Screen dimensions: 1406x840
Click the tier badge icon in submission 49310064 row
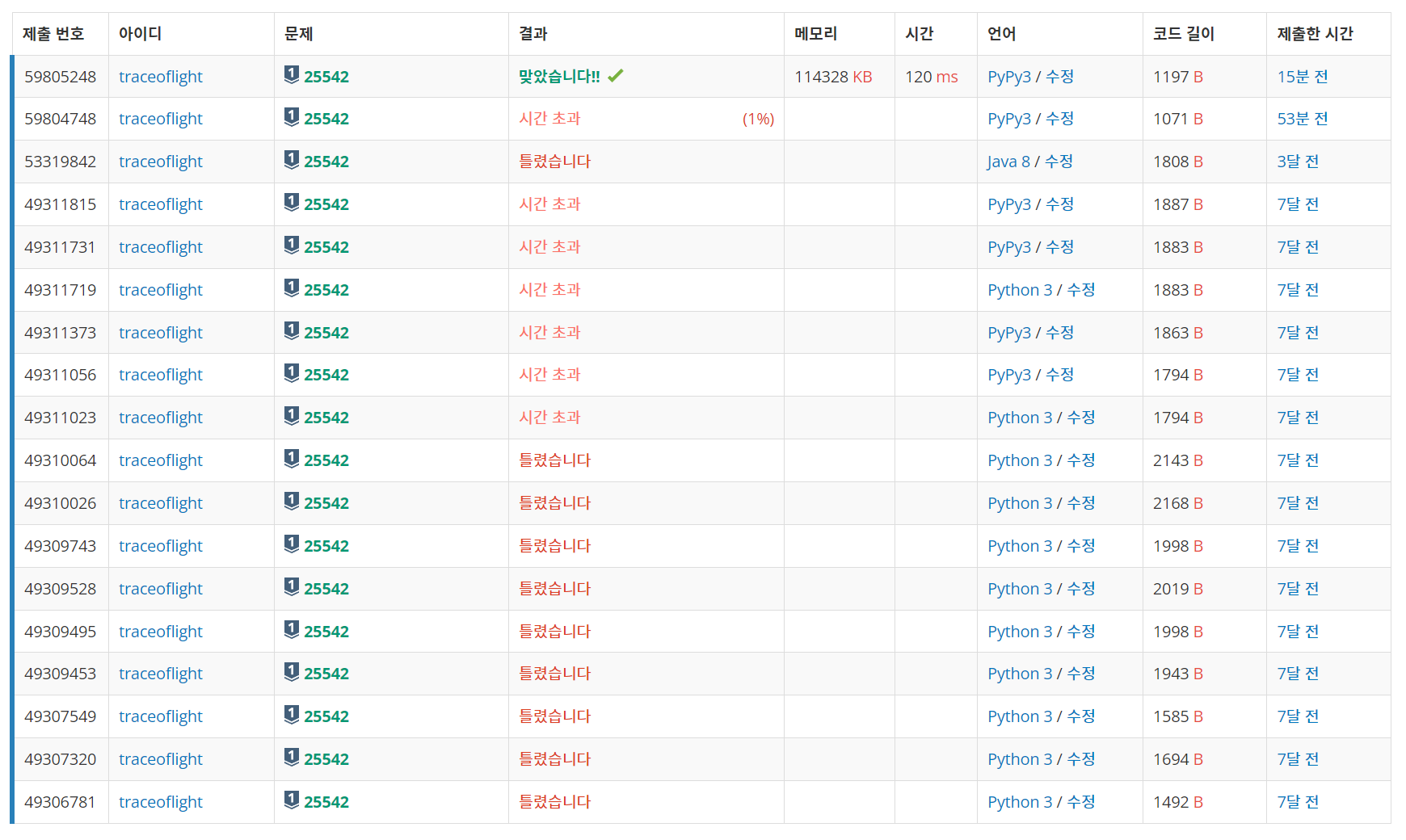292,459
